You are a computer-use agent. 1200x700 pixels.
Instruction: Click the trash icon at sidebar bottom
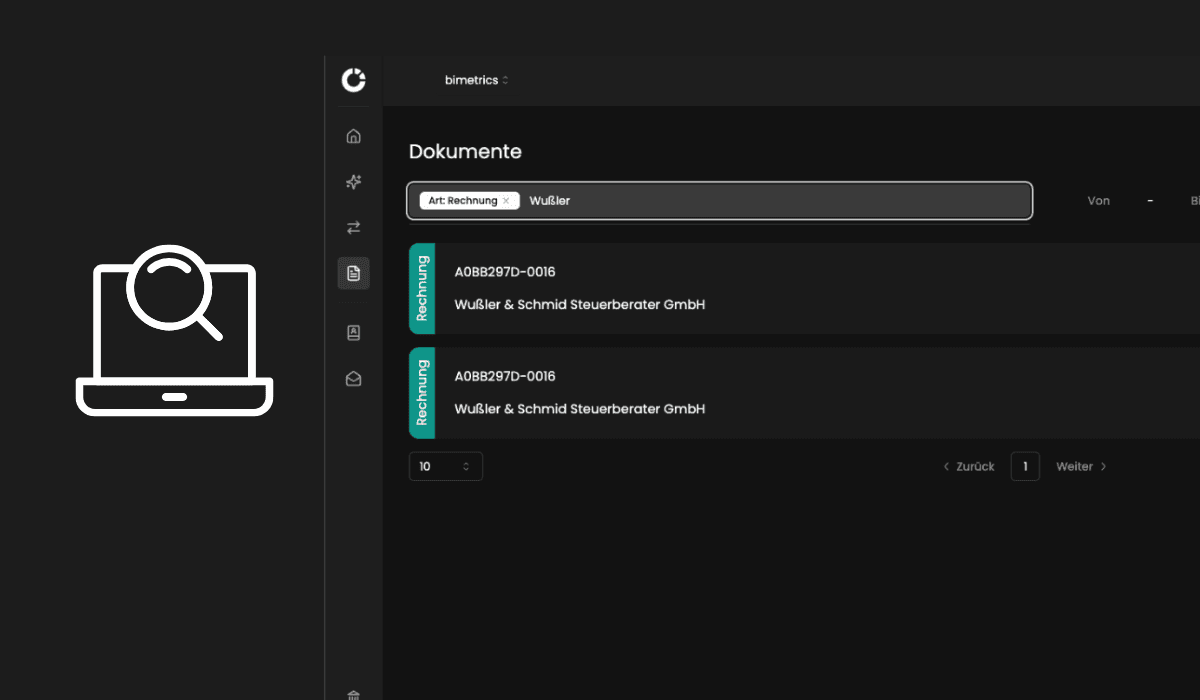tap(353, 694)
